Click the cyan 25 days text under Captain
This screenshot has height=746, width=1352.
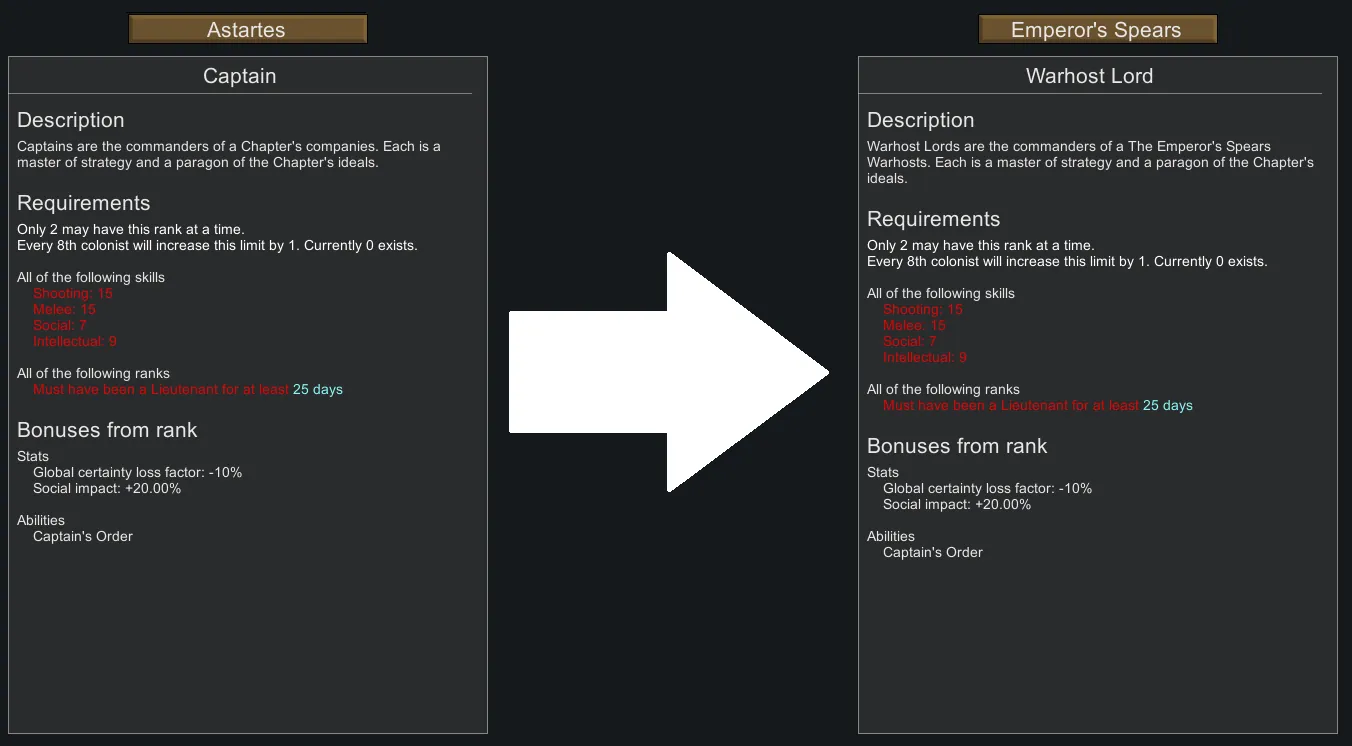317,389
